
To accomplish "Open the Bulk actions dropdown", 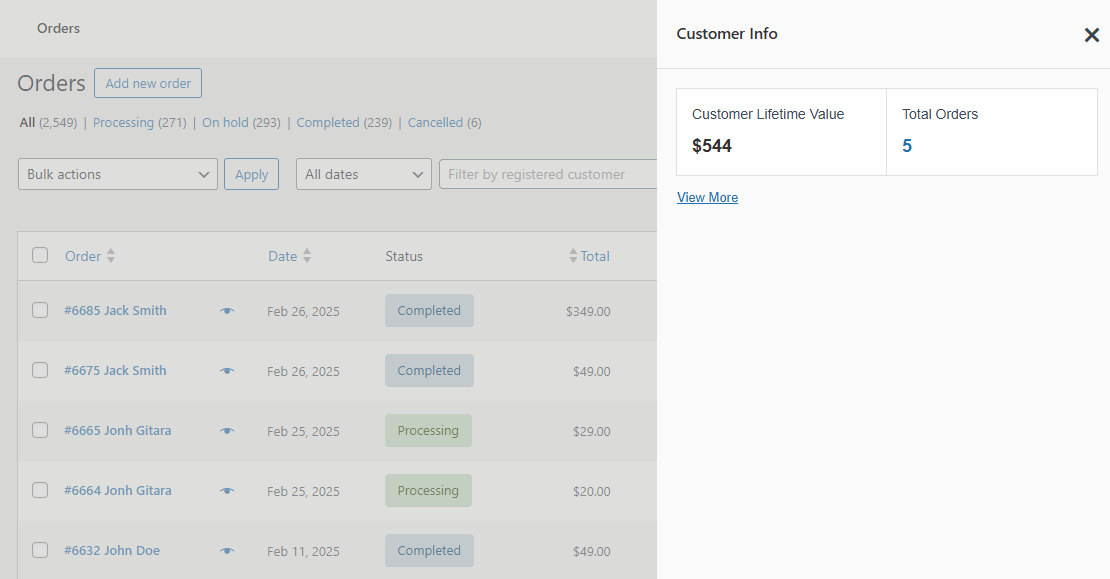I will click(118, 174).
